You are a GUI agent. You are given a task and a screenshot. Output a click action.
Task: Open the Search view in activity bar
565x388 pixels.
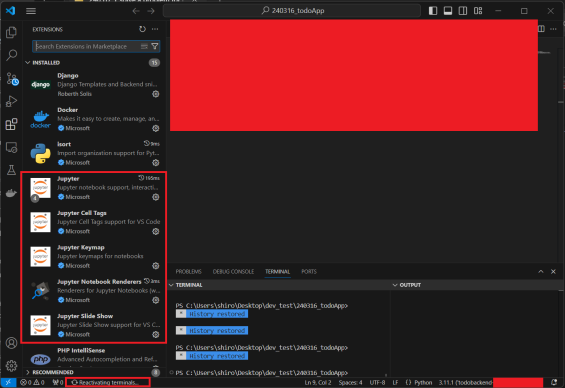(11, 55)
